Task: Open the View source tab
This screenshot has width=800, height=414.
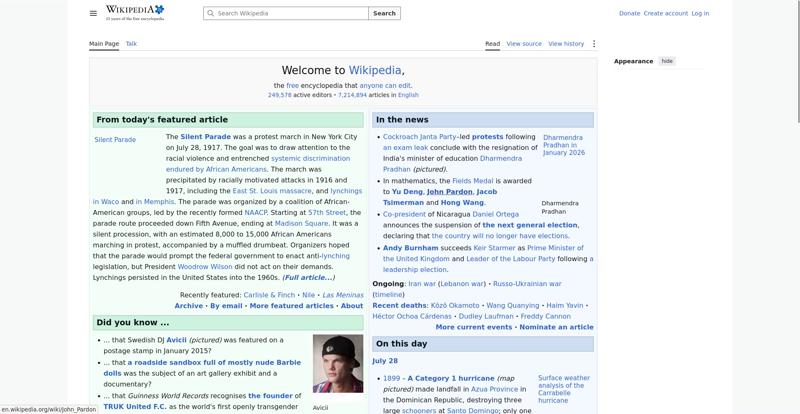Action: [524, 44]
